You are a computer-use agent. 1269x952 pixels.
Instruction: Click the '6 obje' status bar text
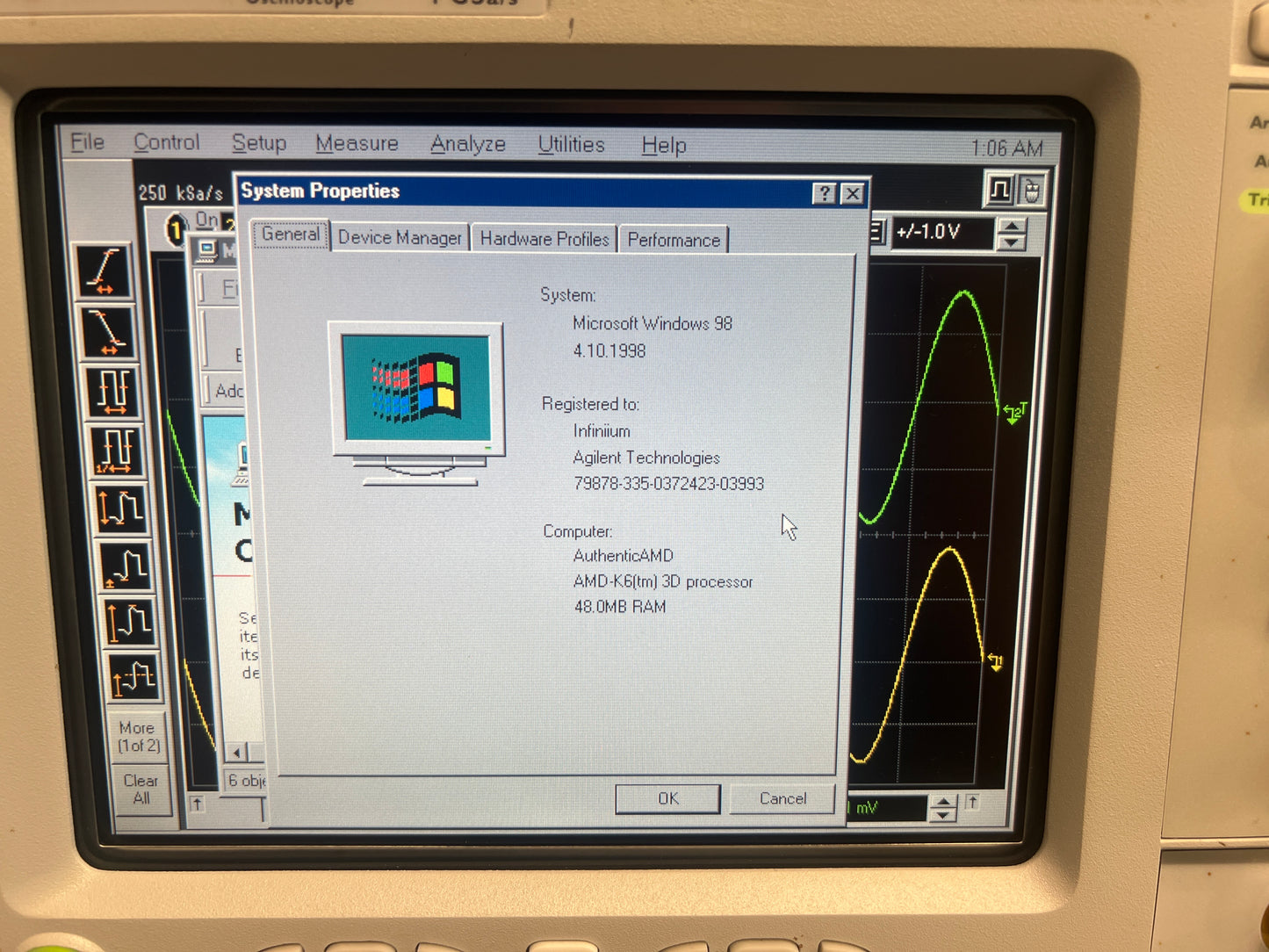247,780
